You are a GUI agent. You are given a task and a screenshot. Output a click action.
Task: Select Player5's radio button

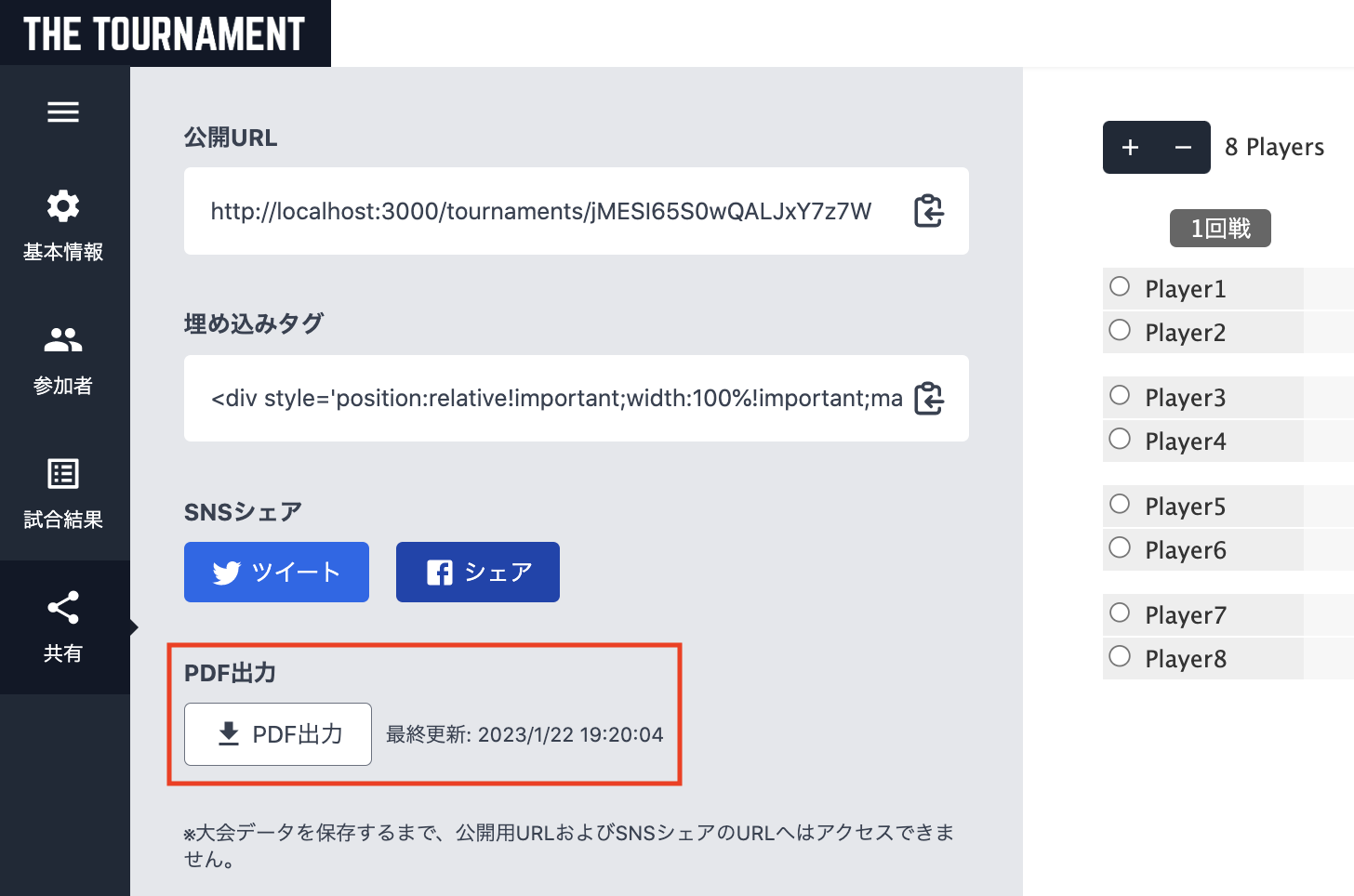coord(1119,504)
